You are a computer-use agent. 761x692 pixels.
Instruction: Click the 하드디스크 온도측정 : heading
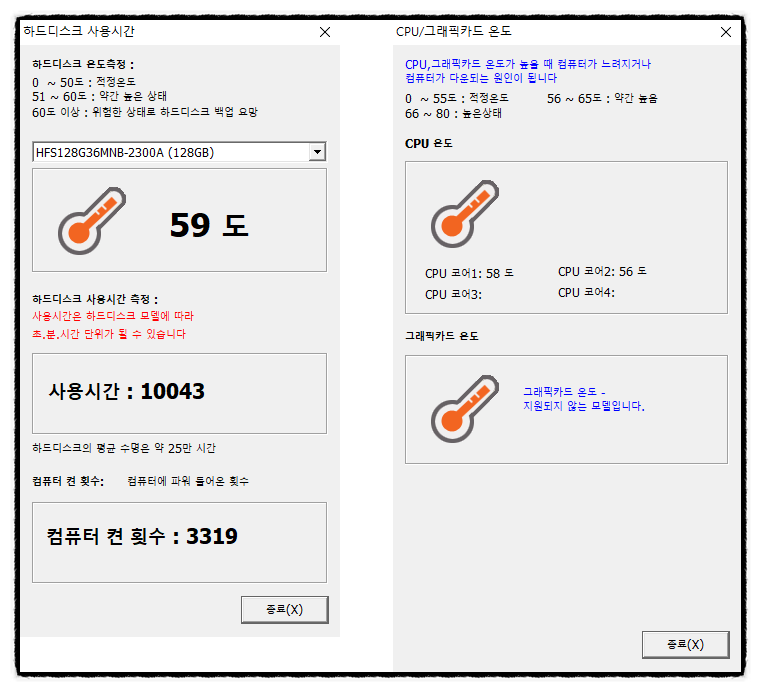tap(83, 64)
